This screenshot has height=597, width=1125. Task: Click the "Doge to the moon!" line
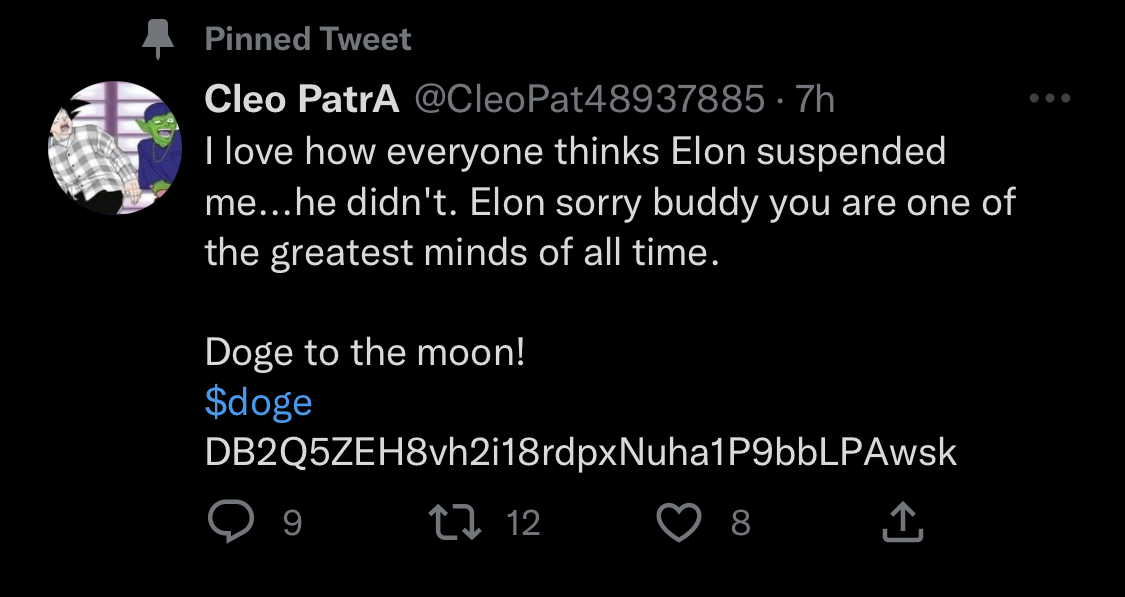pos(365,352)
